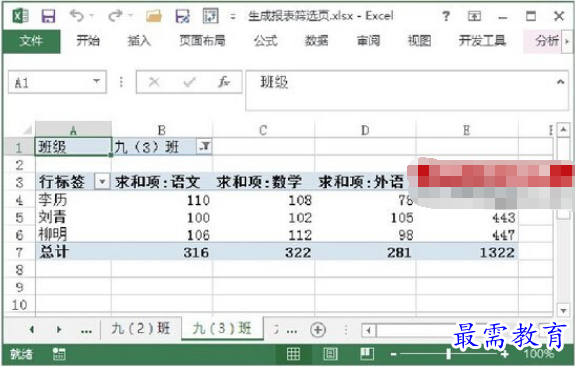The height and width of the screenshot is (367, 575).
Task: Expand the formula bar chevron
Action: pos(560,82)
